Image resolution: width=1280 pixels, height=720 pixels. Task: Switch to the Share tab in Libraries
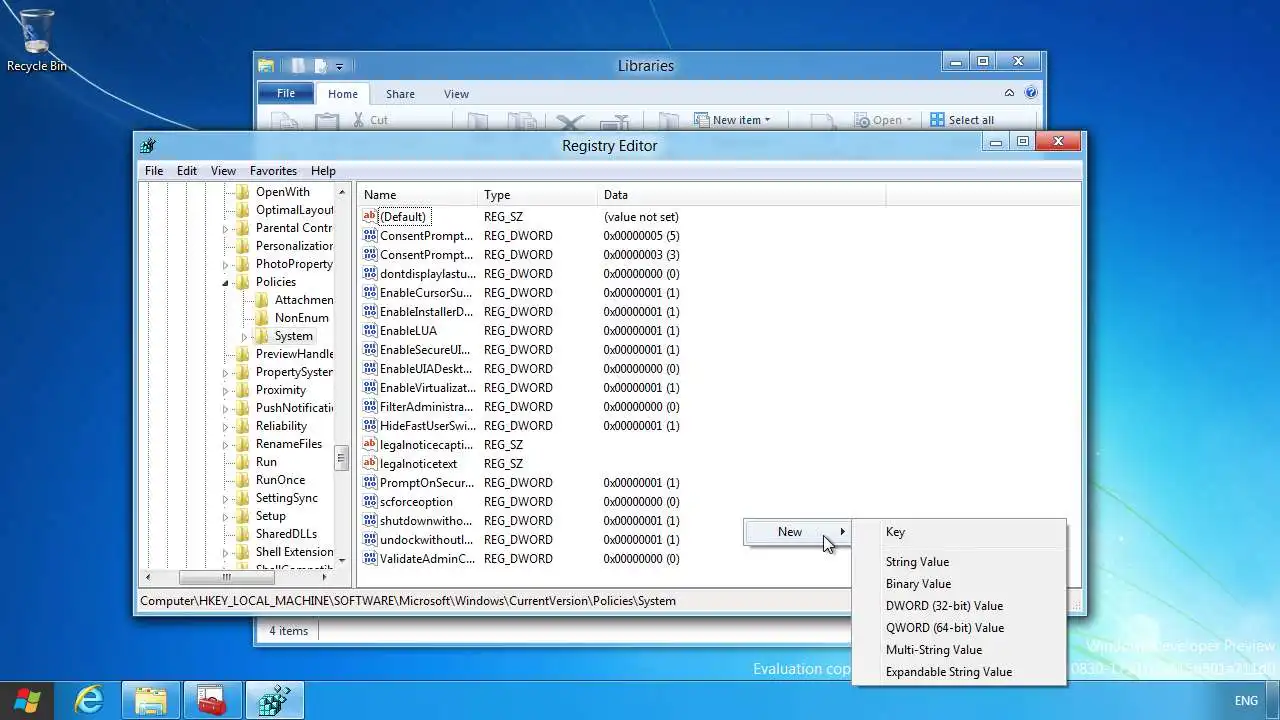(400, 94)
